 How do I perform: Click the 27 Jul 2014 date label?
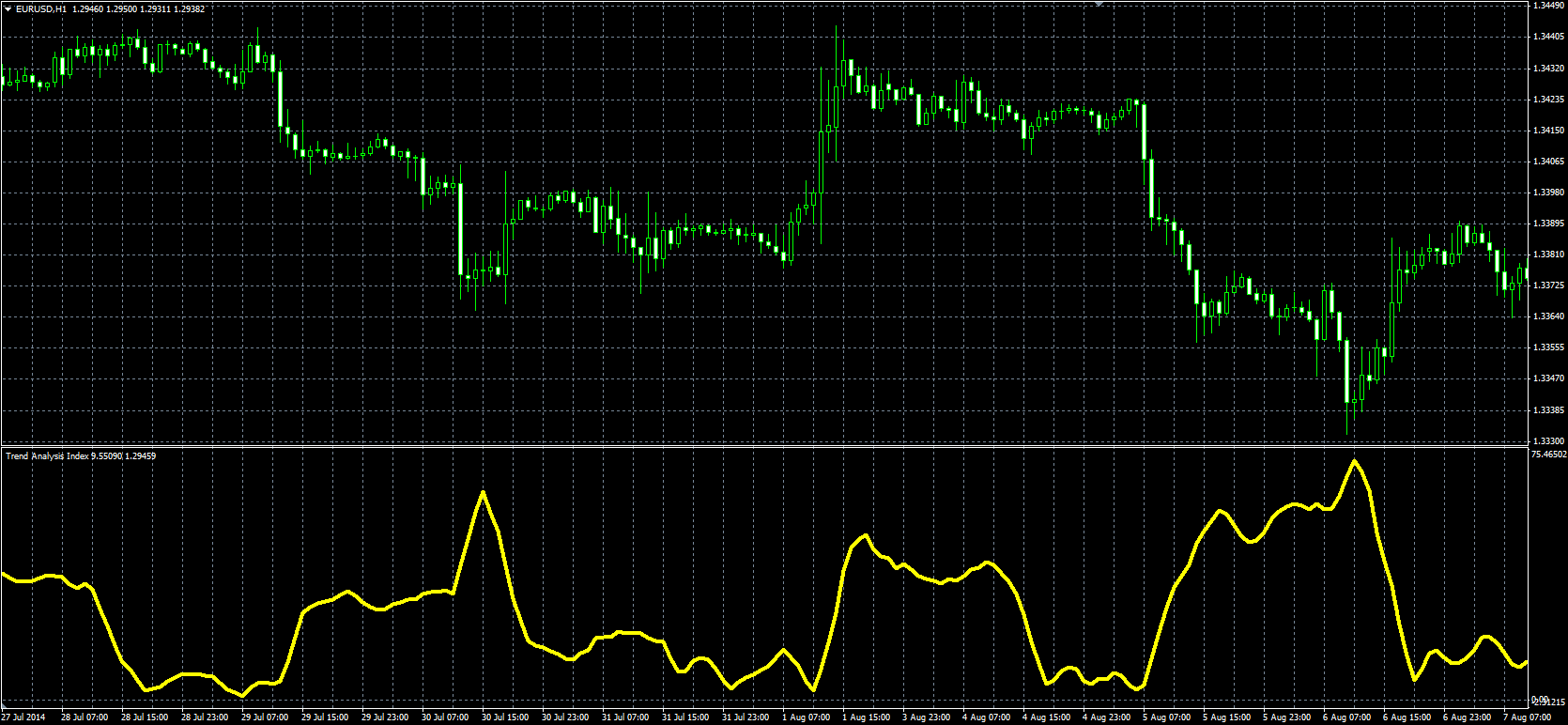click(x=23, y=717)
